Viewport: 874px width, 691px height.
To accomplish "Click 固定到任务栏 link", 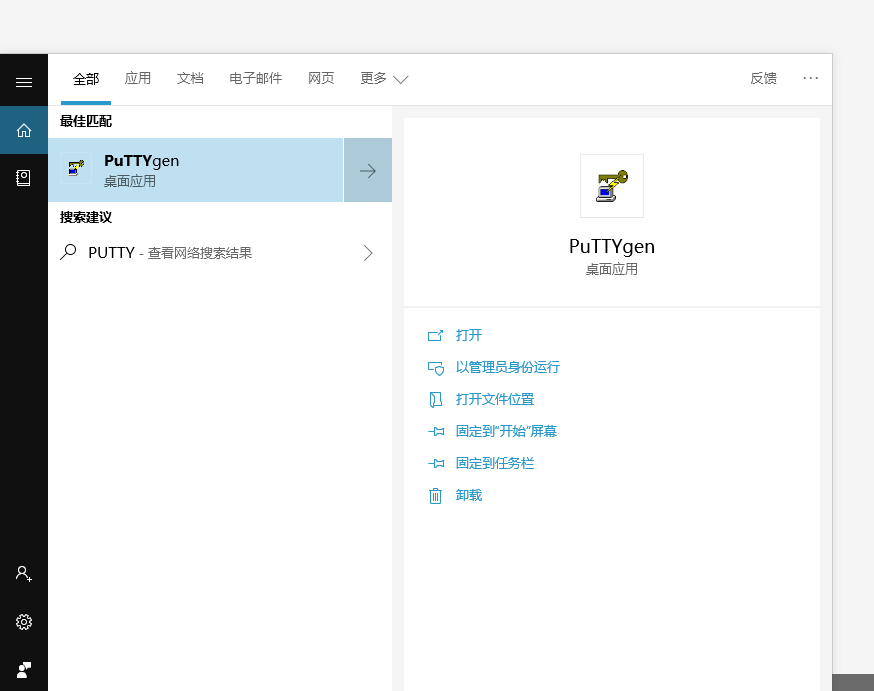I will tap(494, 463).
